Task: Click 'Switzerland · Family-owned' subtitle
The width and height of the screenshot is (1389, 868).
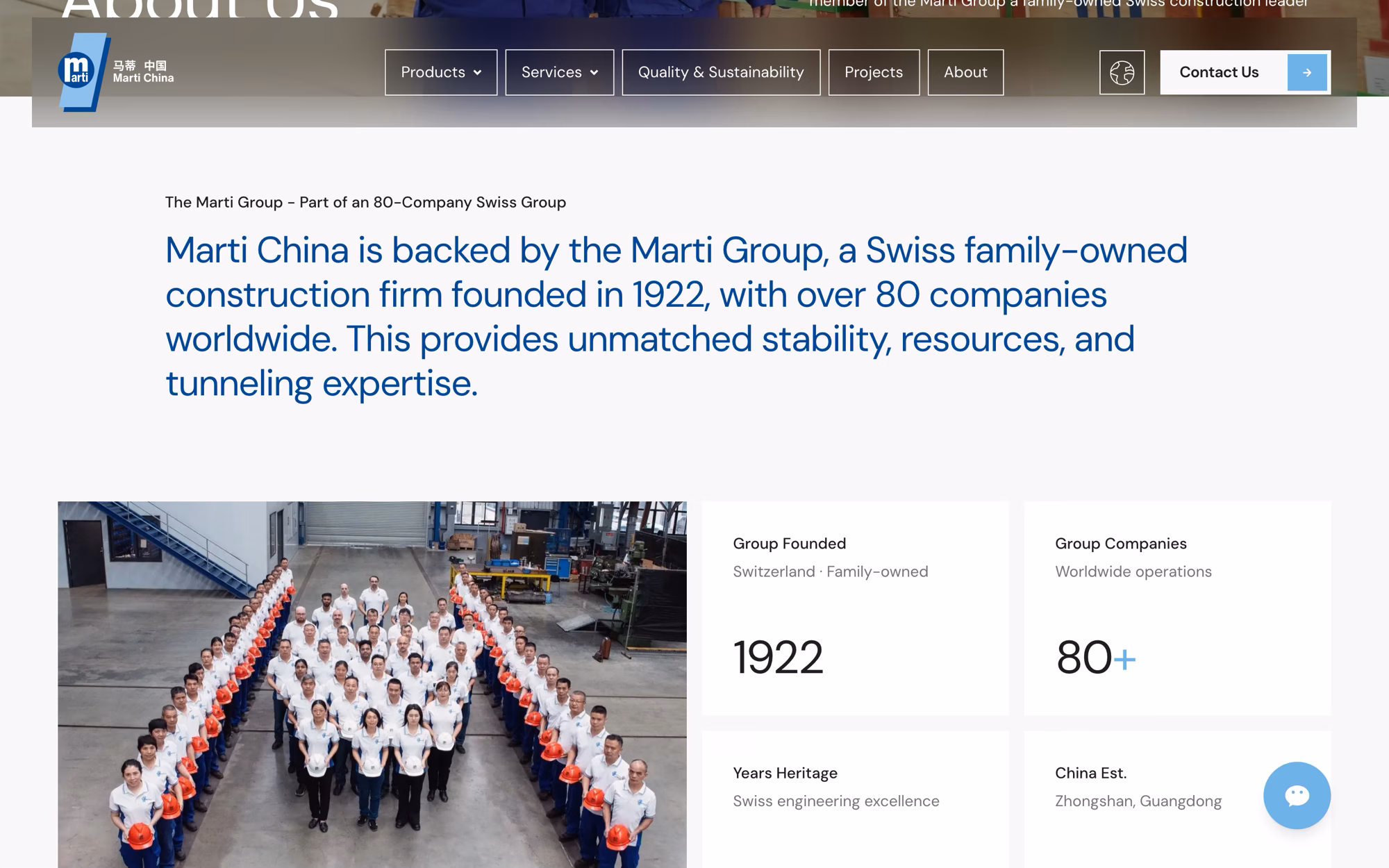Action: [x=831, y=571]
